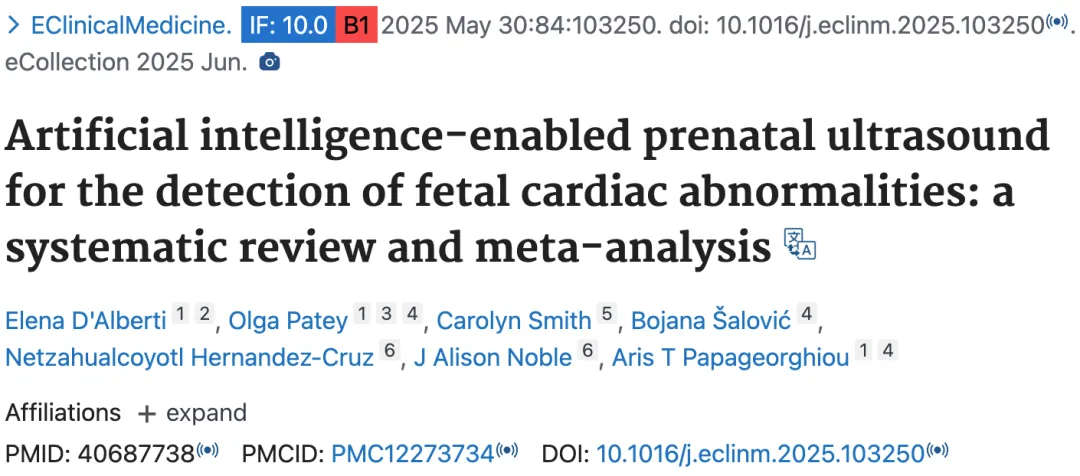Click the camera icon beside eCollection 2025 Jun

coord(269,63)
